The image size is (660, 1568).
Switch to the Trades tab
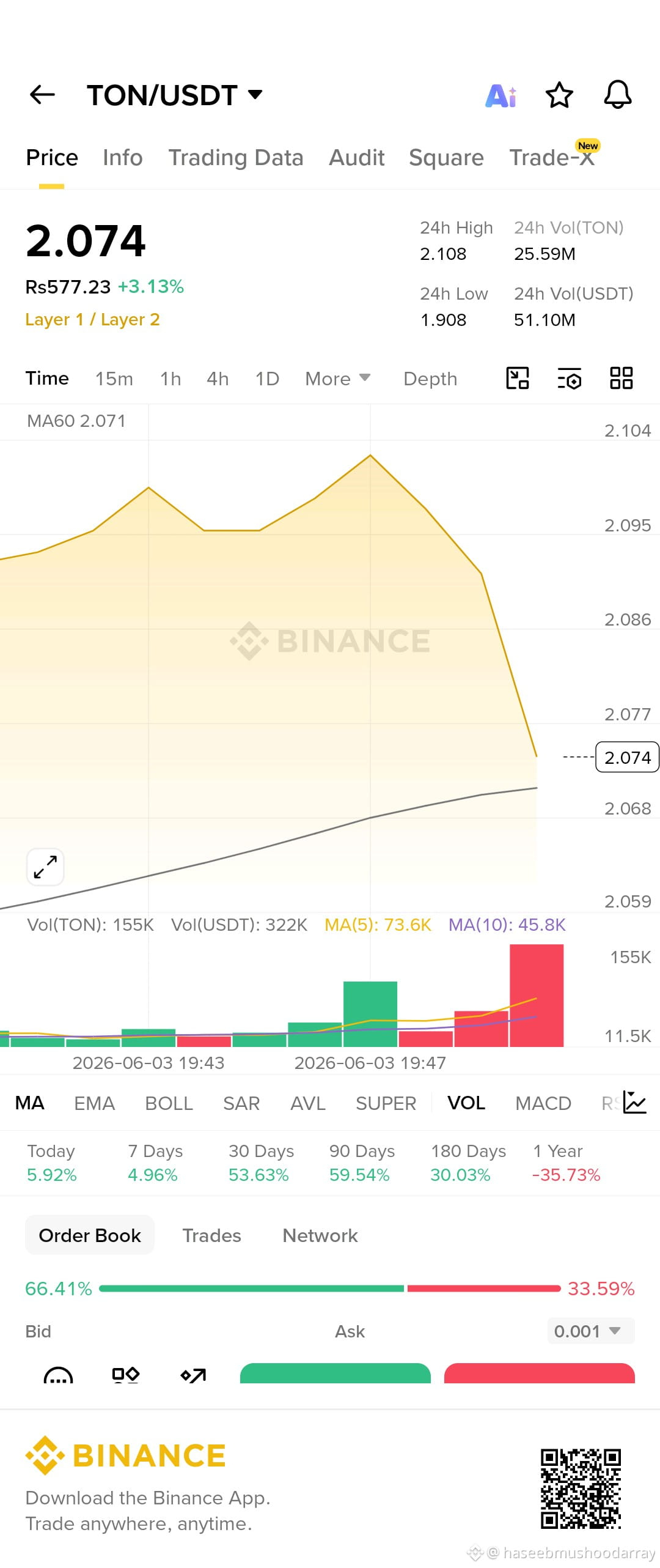coord(211,1235)
